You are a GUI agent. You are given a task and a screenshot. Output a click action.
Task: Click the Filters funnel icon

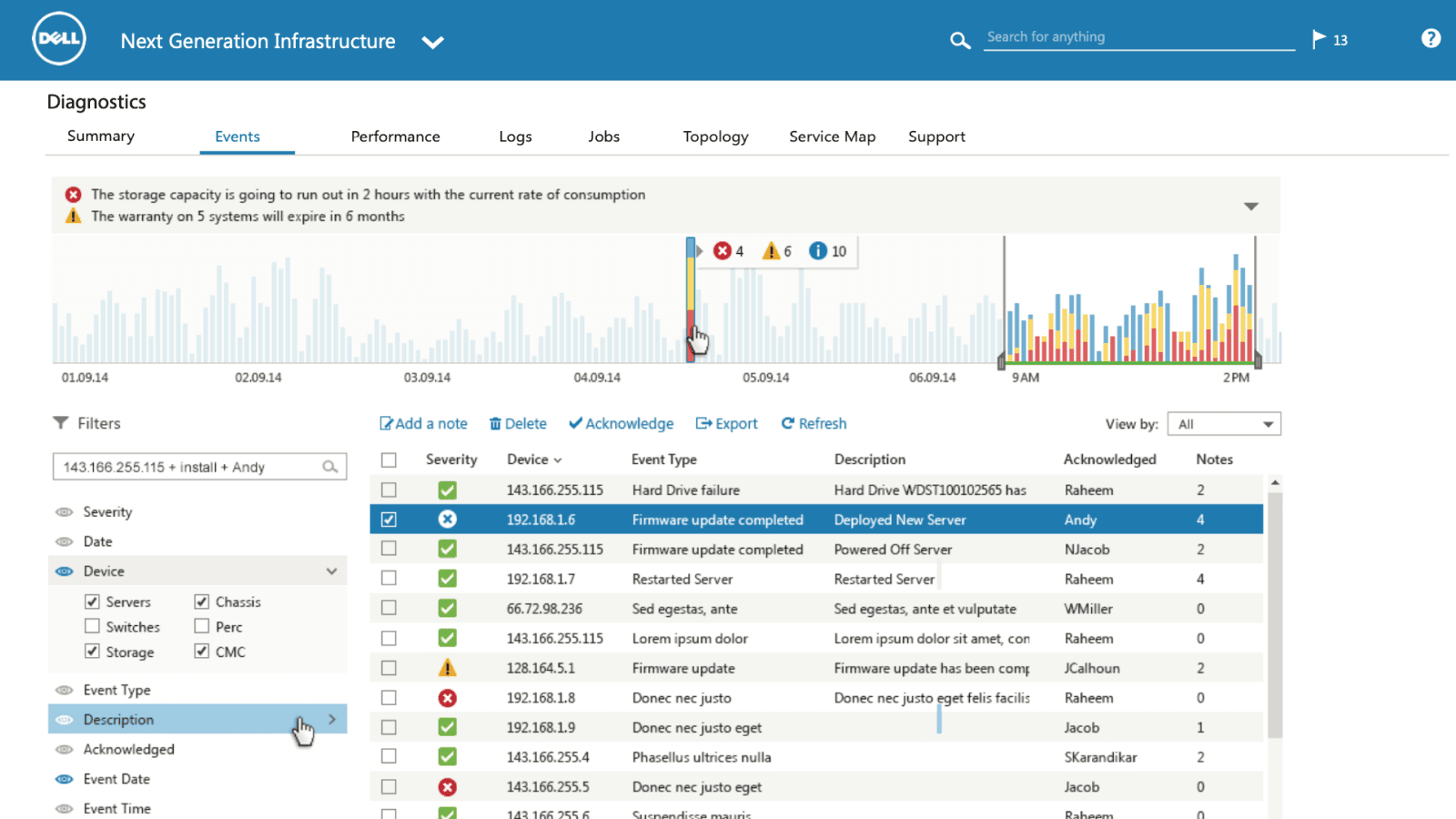pyautogui.click(x=61, y=422)
